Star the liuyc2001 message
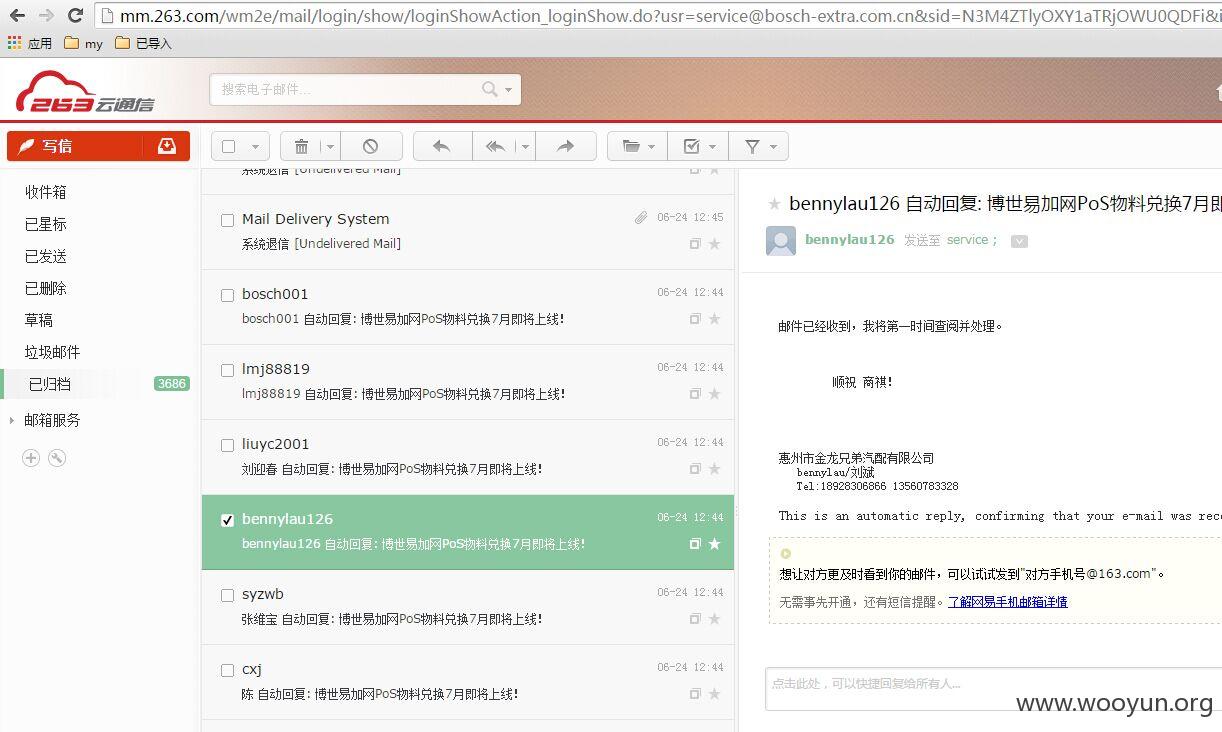Screen dimensions: 1222x732 714,469
